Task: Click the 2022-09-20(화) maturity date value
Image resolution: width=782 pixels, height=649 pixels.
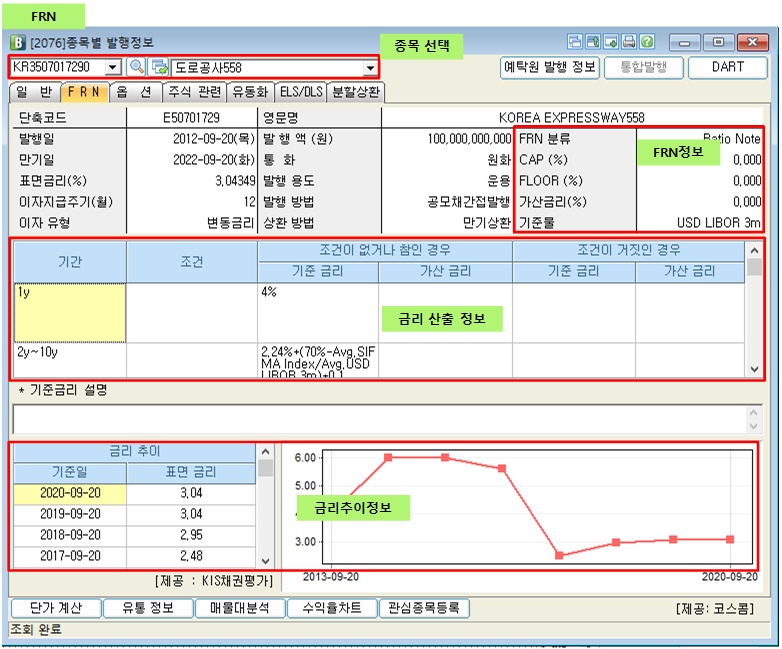Action: 213,160
